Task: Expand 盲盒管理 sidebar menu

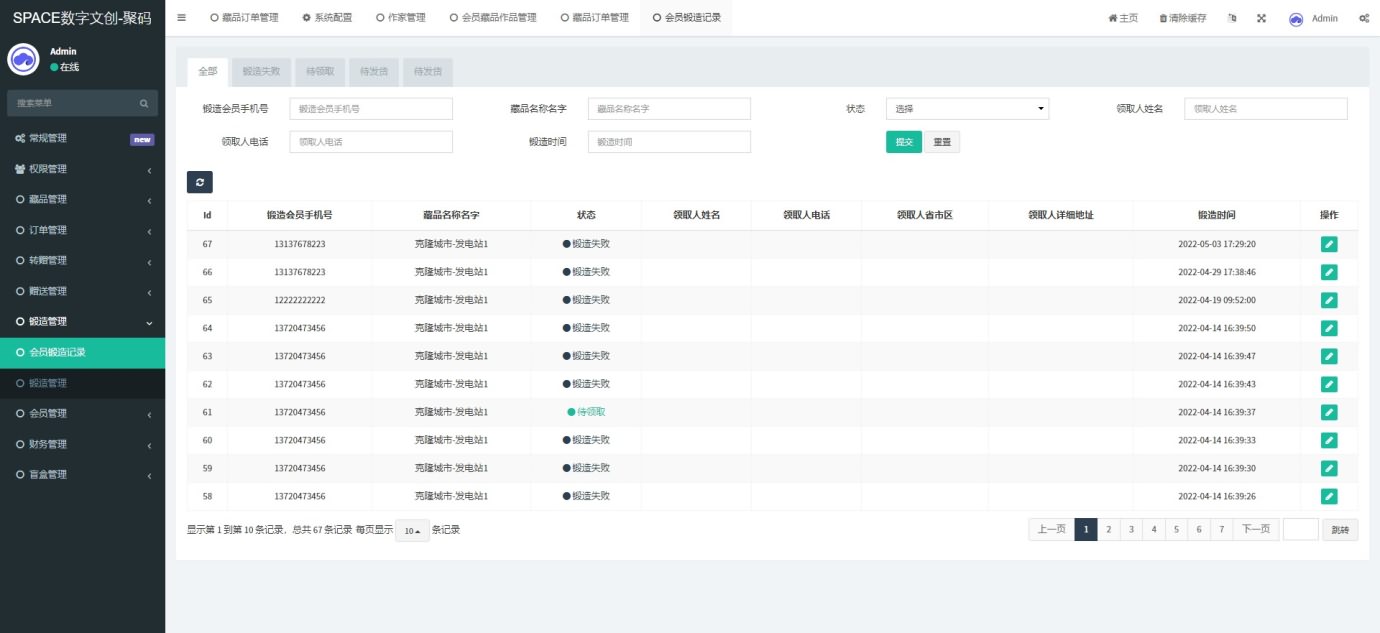Action: pos(82,474)
